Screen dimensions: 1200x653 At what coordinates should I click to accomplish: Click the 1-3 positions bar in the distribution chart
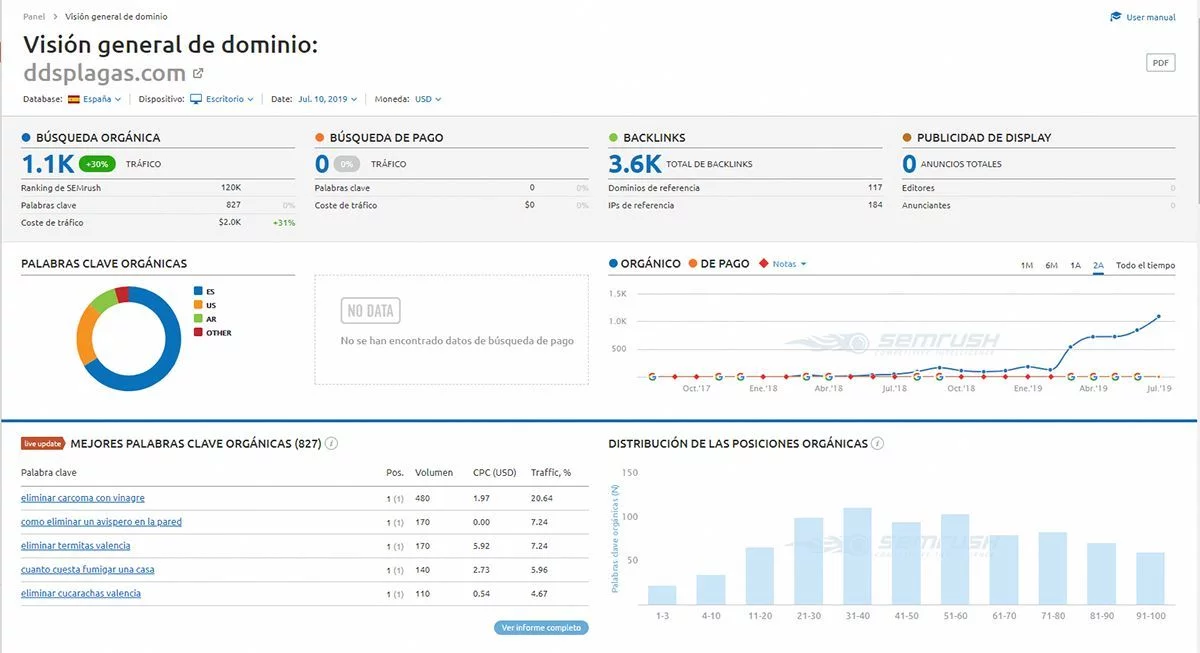(x=662, y=595)
